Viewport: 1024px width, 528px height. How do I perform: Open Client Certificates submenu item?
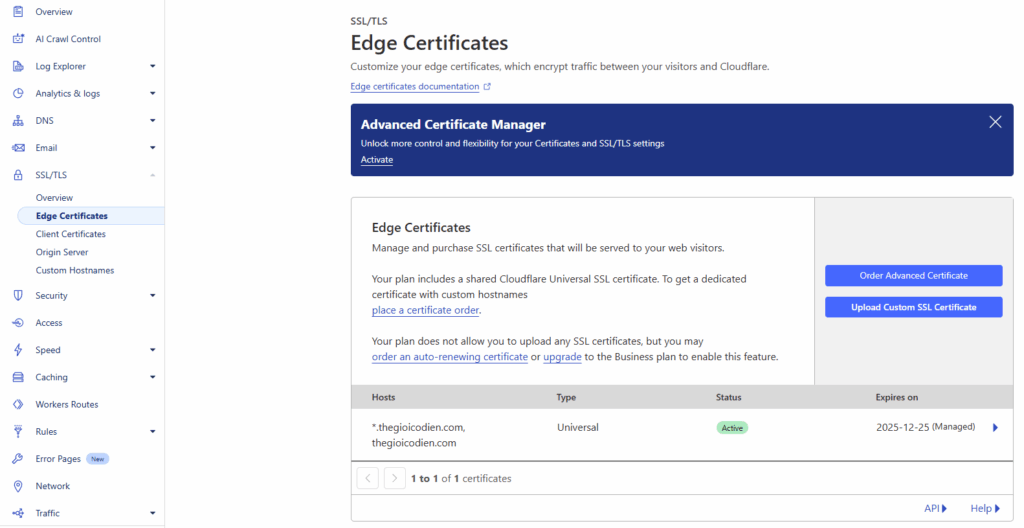[x=70, y=234]
